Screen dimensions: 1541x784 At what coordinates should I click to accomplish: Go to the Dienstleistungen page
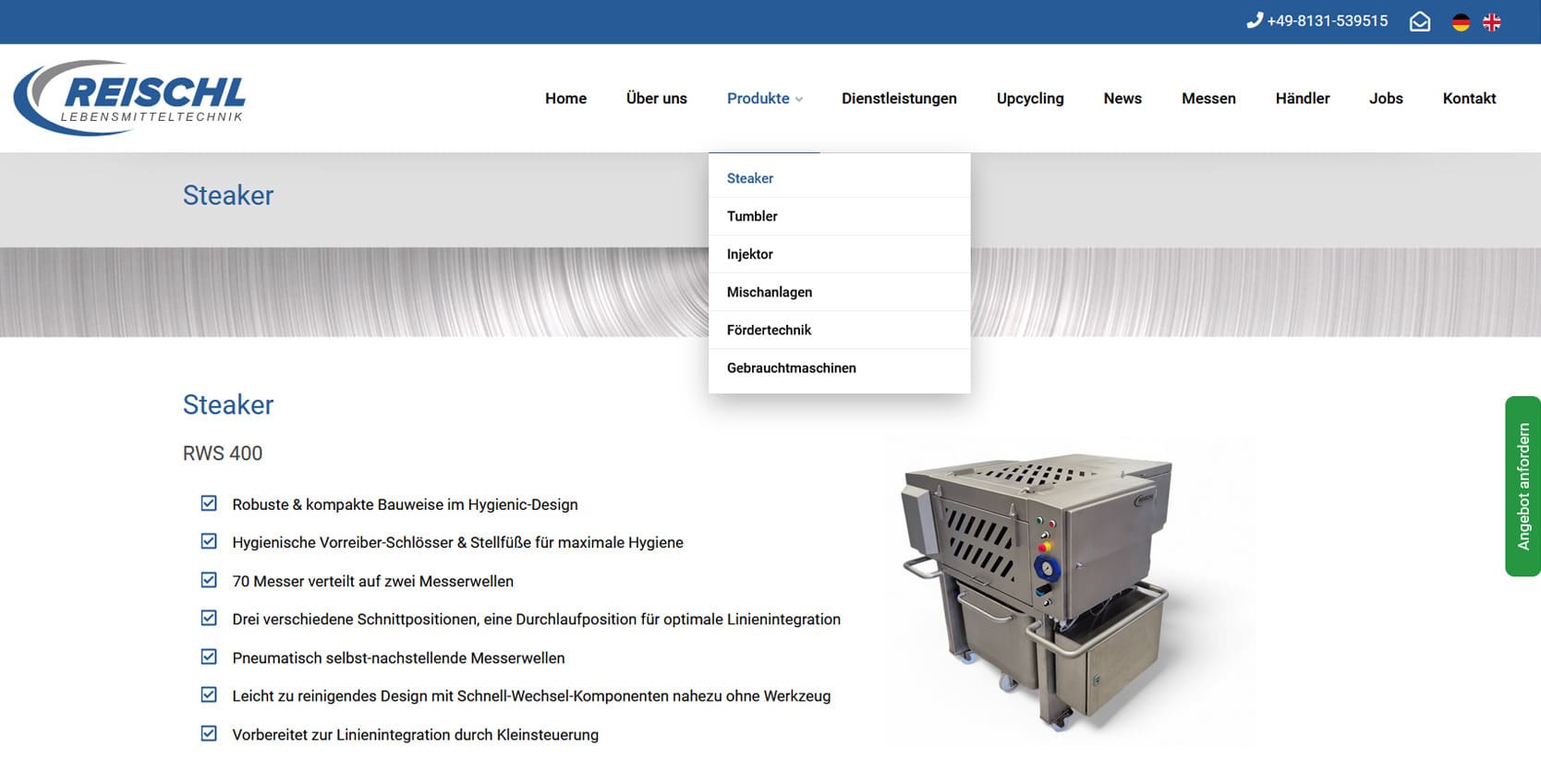click(898, 98)
